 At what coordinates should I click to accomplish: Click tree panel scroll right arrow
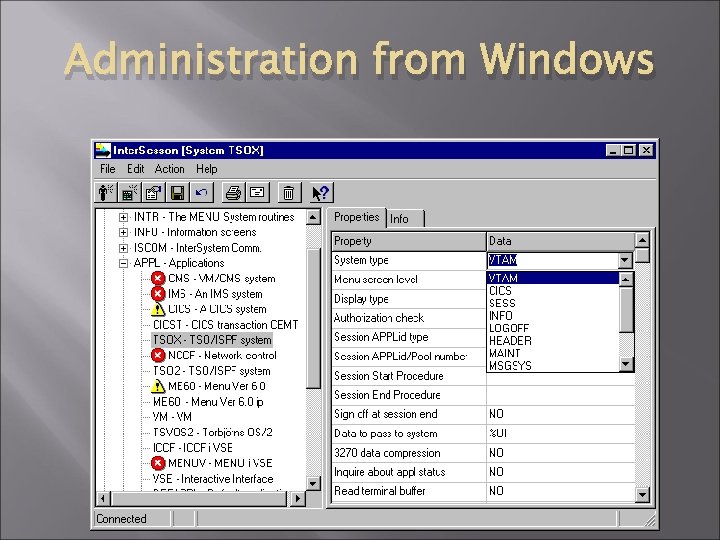(298, 498)
